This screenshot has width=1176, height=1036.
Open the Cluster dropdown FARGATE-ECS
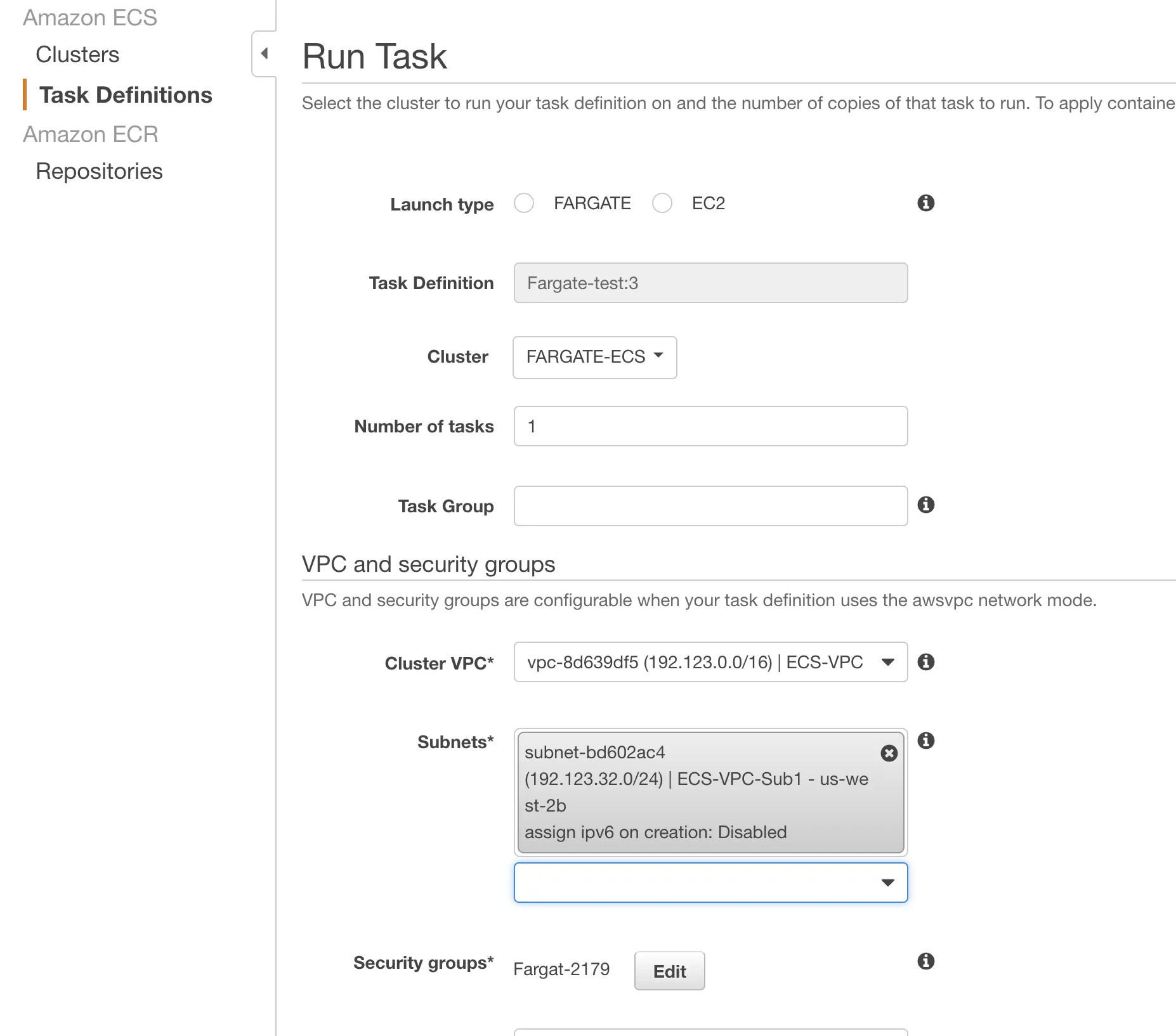click(594, 357)
